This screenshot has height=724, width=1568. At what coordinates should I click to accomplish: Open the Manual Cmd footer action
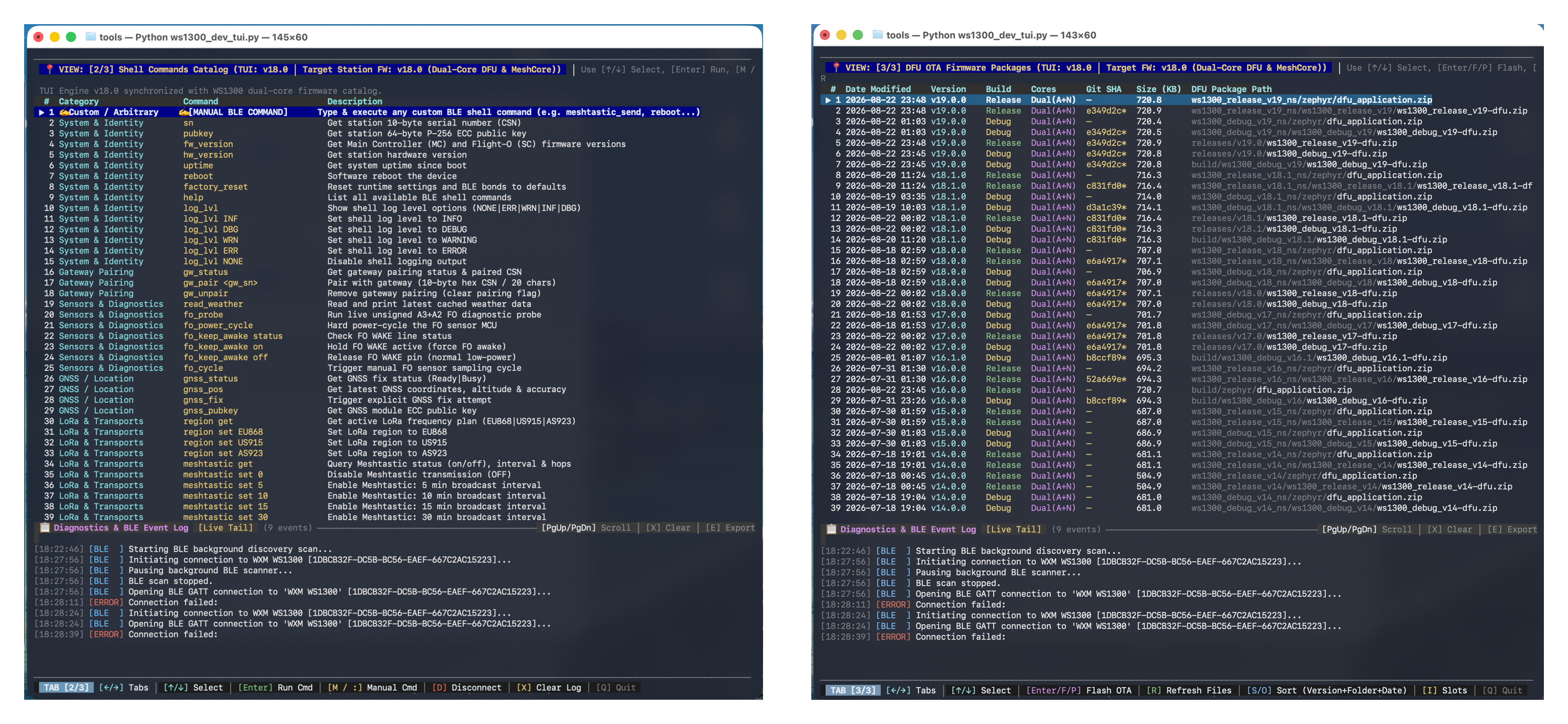click(x=373, y=687)
